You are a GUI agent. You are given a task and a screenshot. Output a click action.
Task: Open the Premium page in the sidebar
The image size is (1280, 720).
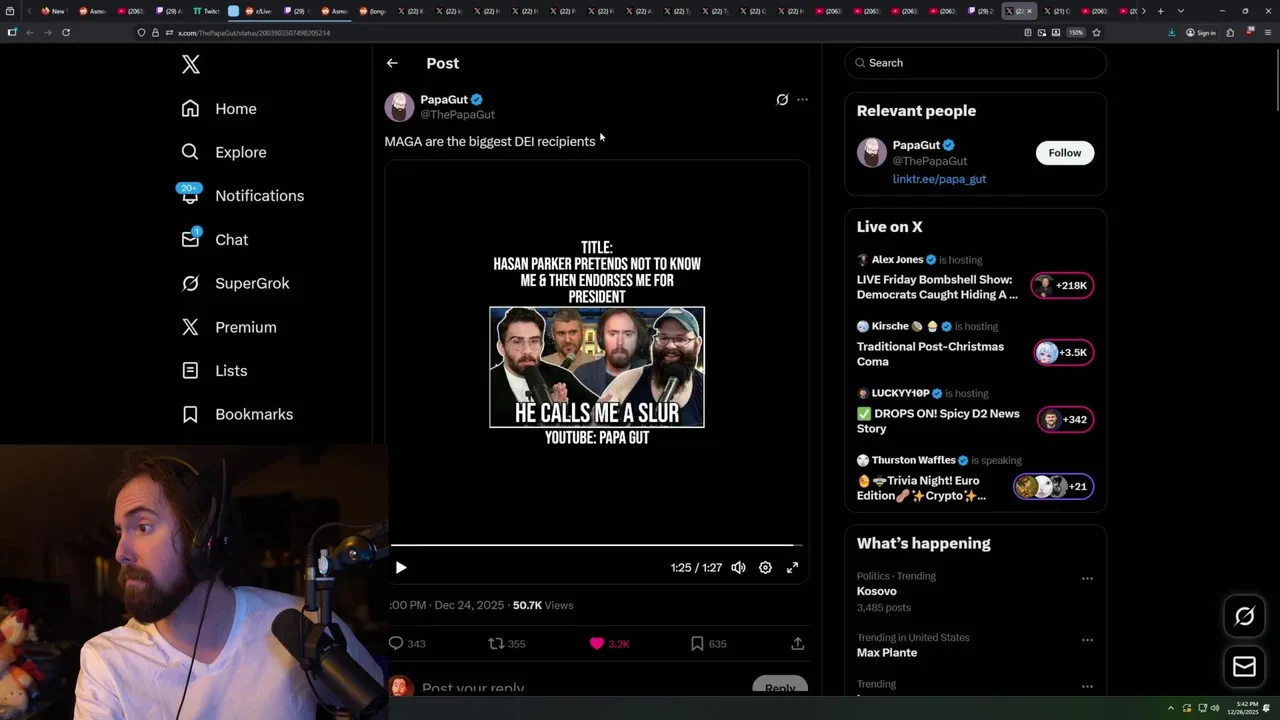[x=229, y=327]
